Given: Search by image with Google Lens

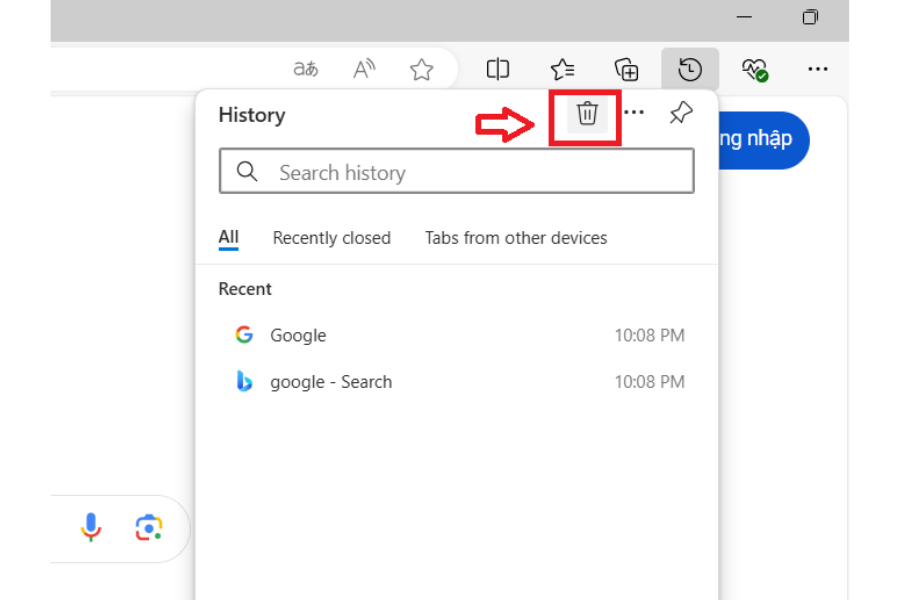Looking at the screenshot, I should [x=148, y=527].
